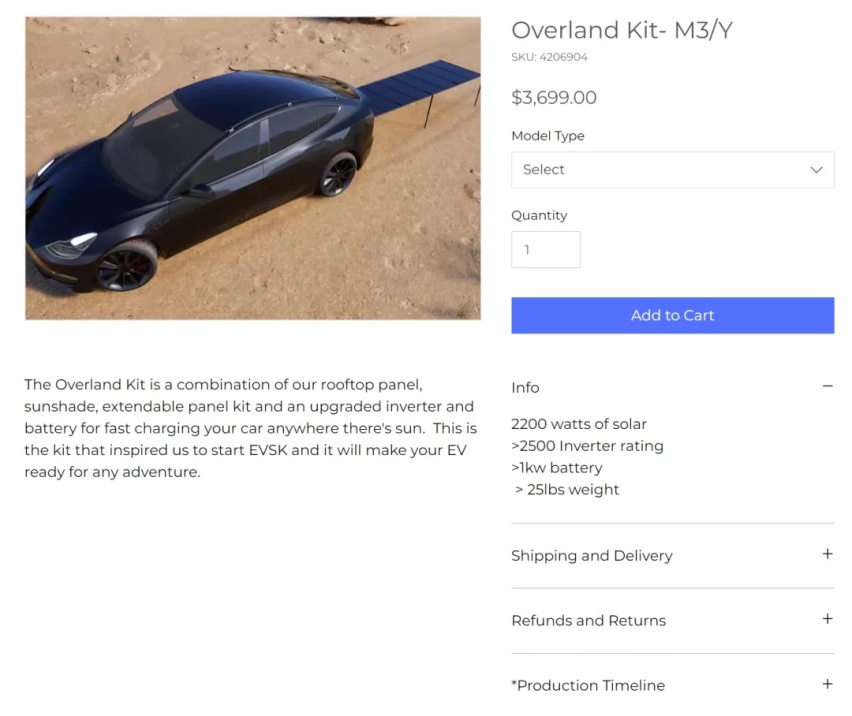Collapse the Info section minus icon
The image size is (852, 716).
[x=827, y=386]
